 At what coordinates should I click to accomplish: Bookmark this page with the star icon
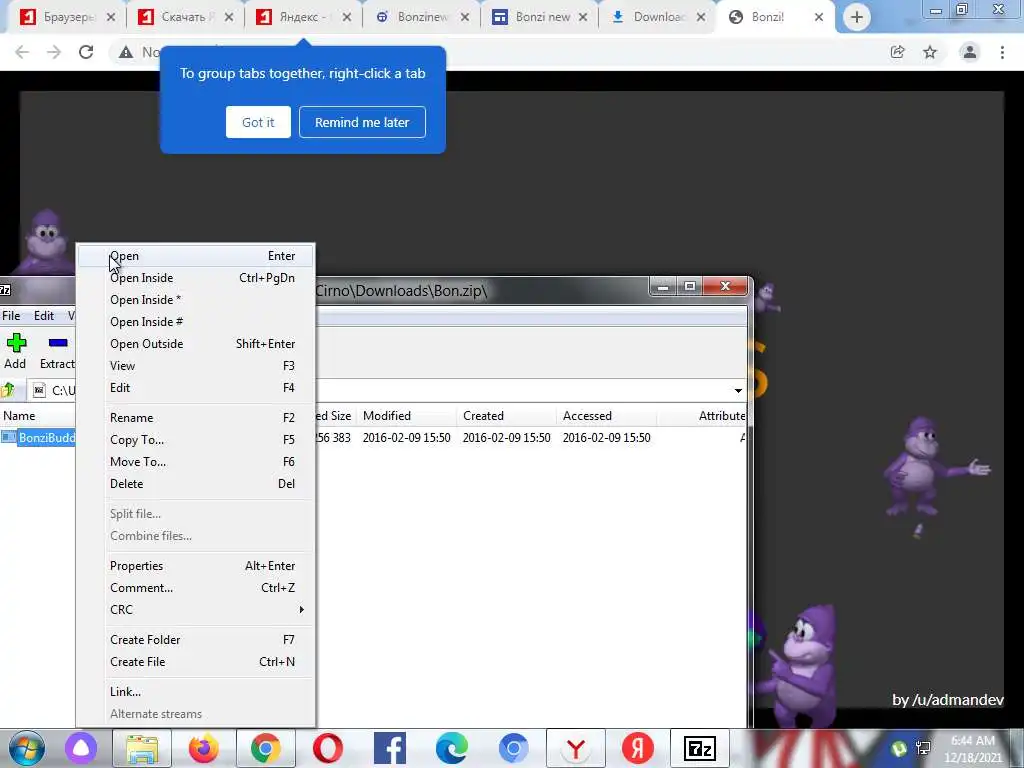930,52
